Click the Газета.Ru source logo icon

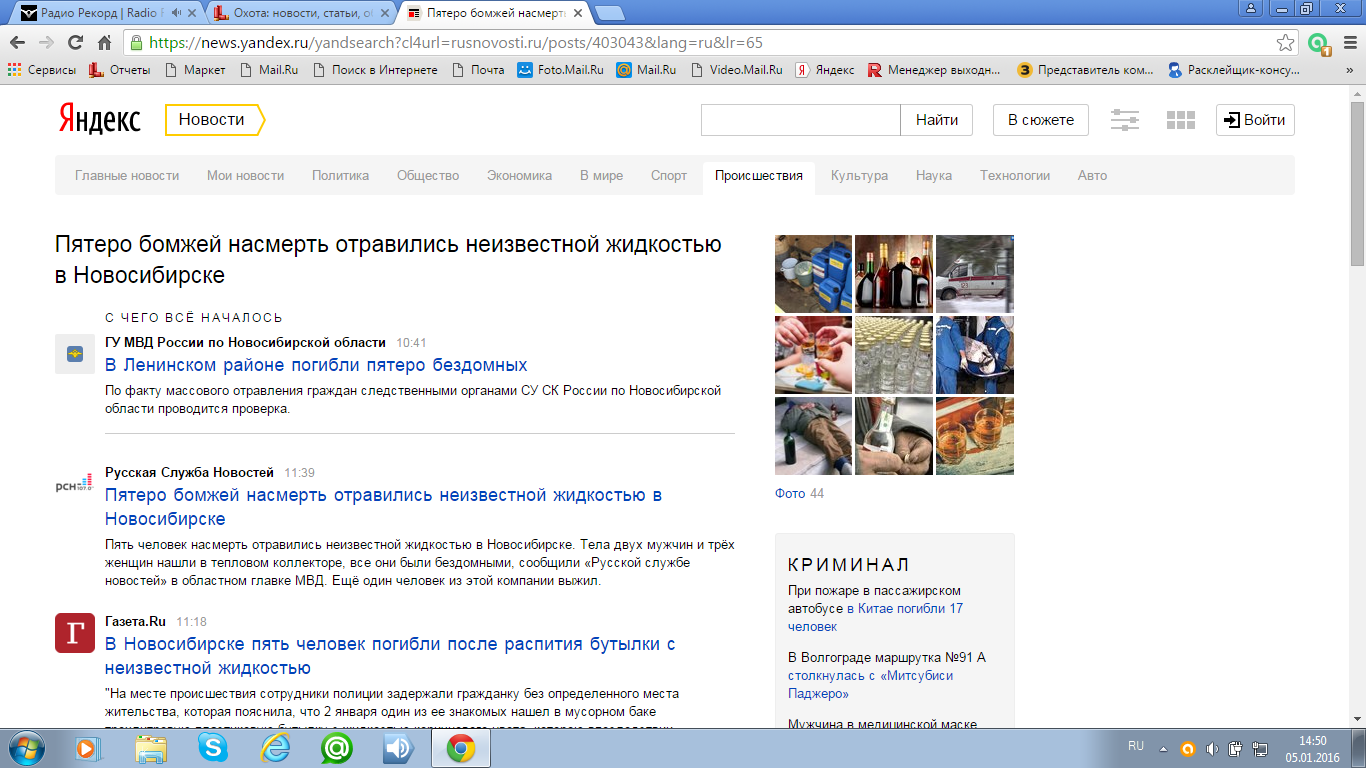75,633
